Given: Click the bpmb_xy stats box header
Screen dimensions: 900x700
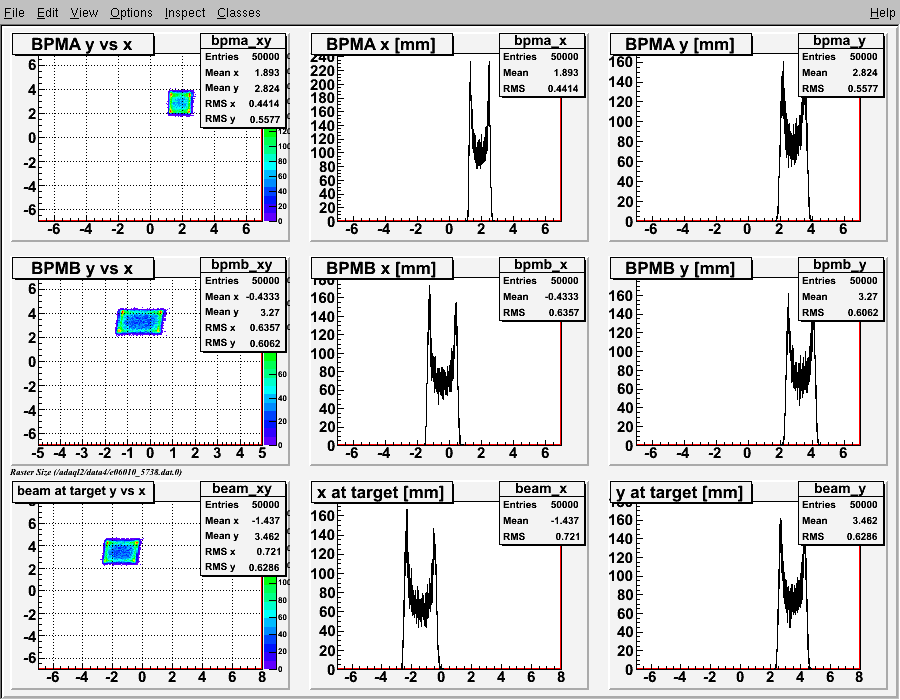Looking at the screenshot, I should coord(242,265).
